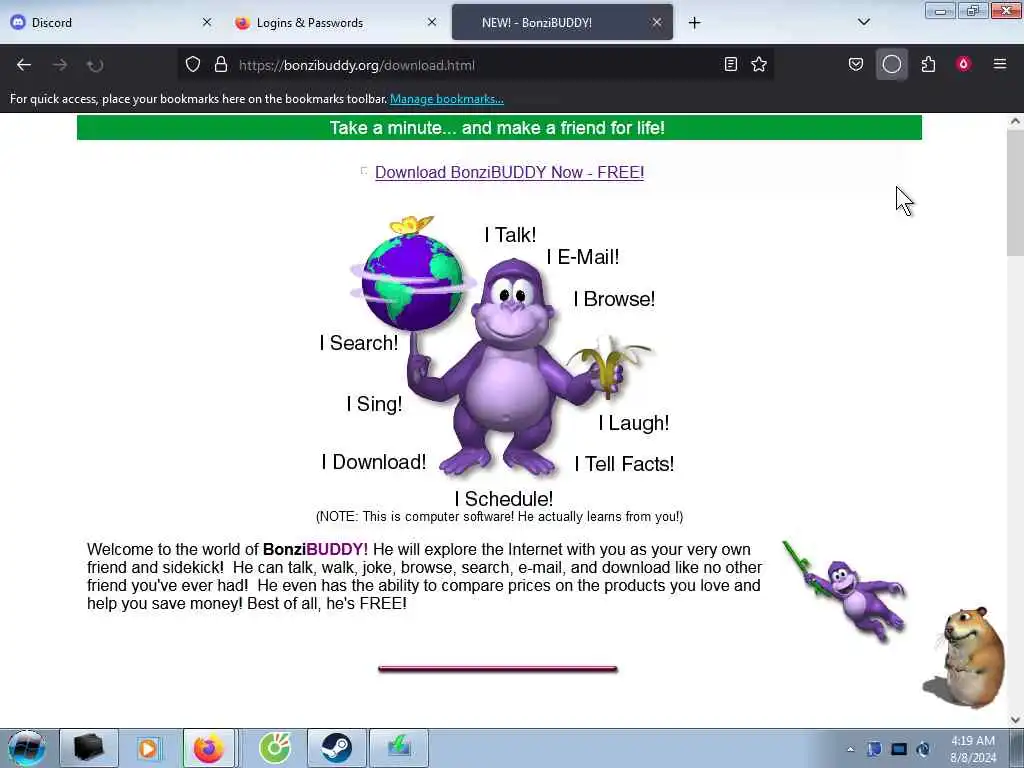Toggle reader view icon in address bar

pyautogui.click(x=731, y=64)
